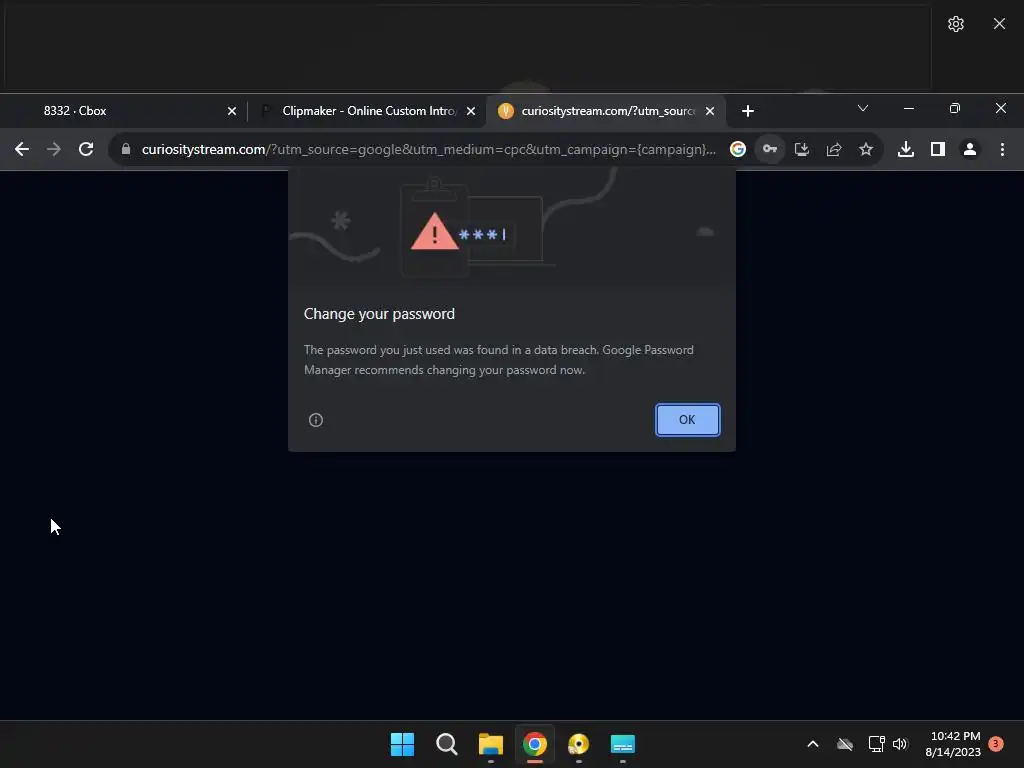Open the Chrome three-dot menu
Screen dimensions: 1024x768
[x=1002, y=149]
